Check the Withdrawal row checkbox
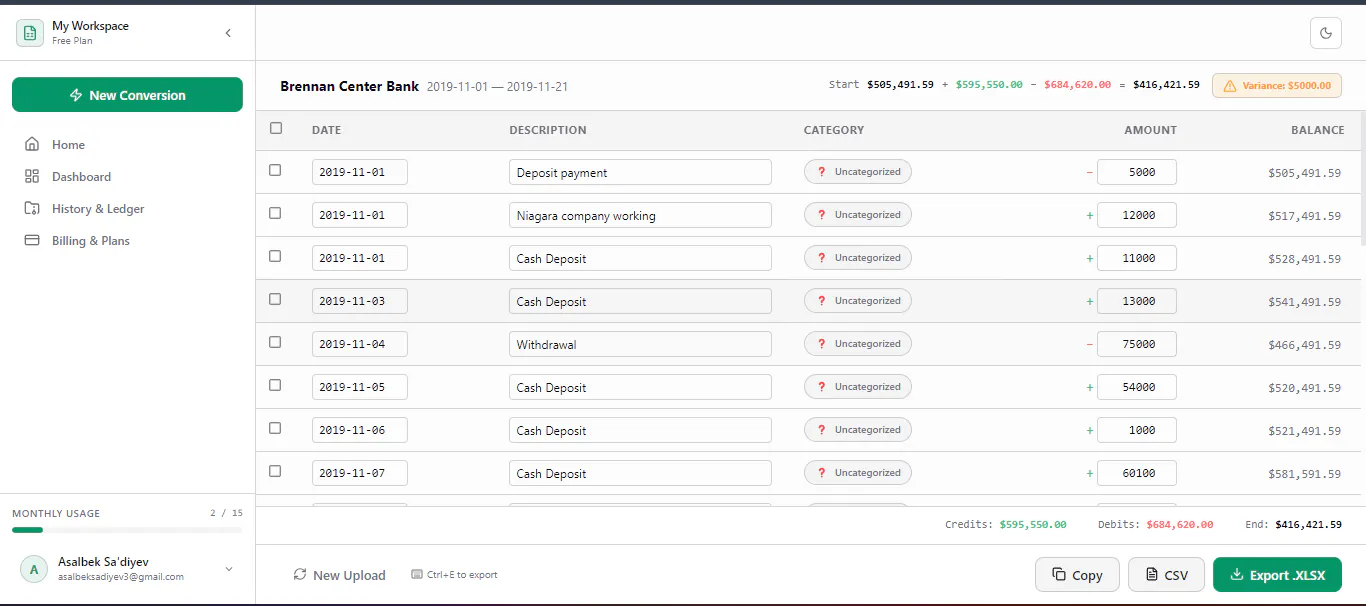Viewport: 1366px width, 606px height. coord(275,342)
